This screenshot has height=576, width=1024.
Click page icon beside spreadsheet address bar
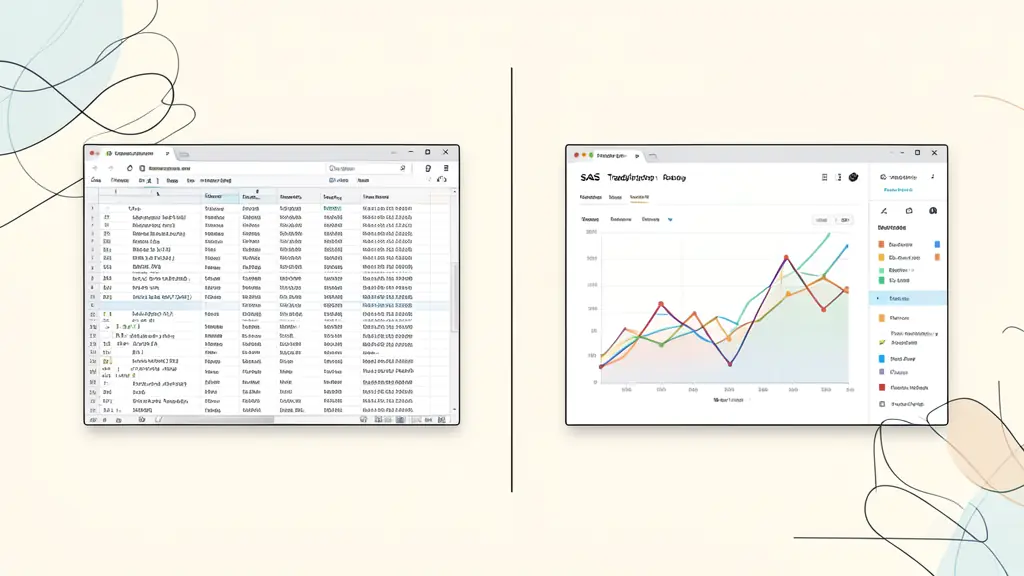142,168
